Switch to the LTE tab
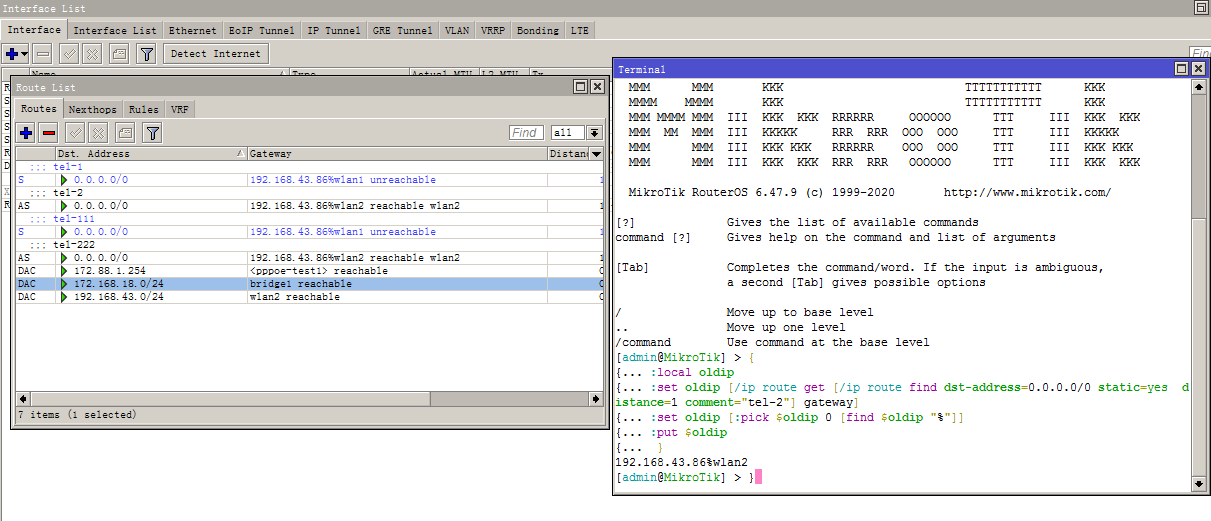1211x521 pixels. tap(580, 31)
